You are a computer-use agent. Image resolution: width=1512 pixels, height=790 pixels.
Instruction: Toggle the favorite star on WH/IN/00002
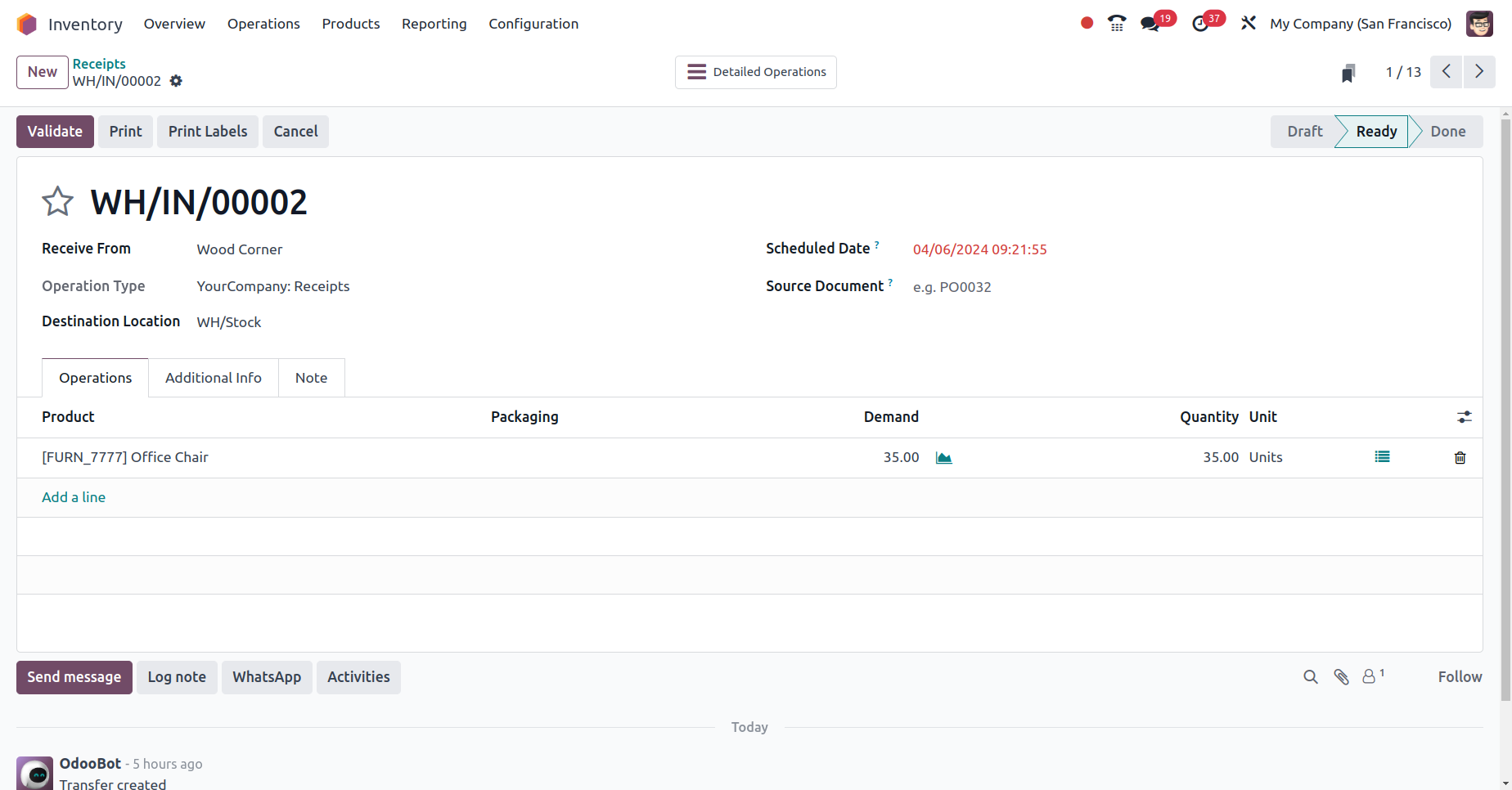pos(57,201)
